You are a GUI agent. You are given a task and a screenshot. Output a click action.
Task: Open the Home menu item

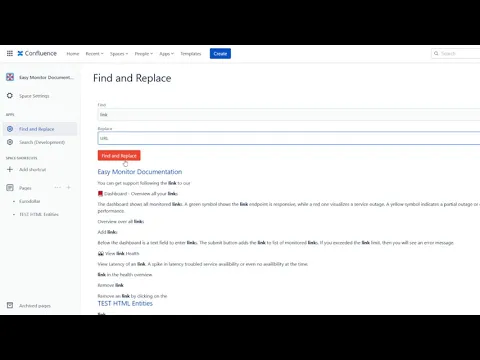[73, 54]
